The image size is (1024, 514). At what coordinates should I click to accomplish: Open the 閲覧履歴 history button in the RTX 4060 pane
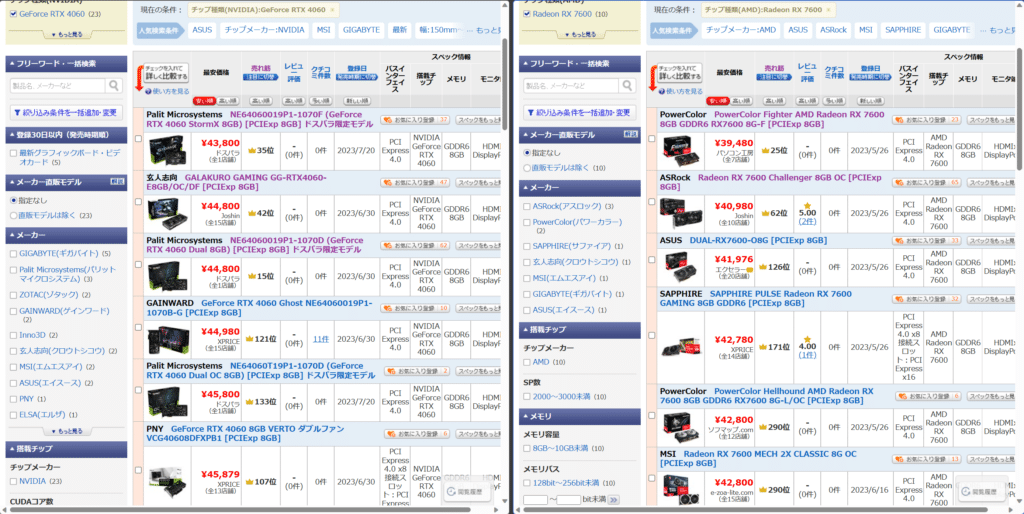tap(466, 492)
